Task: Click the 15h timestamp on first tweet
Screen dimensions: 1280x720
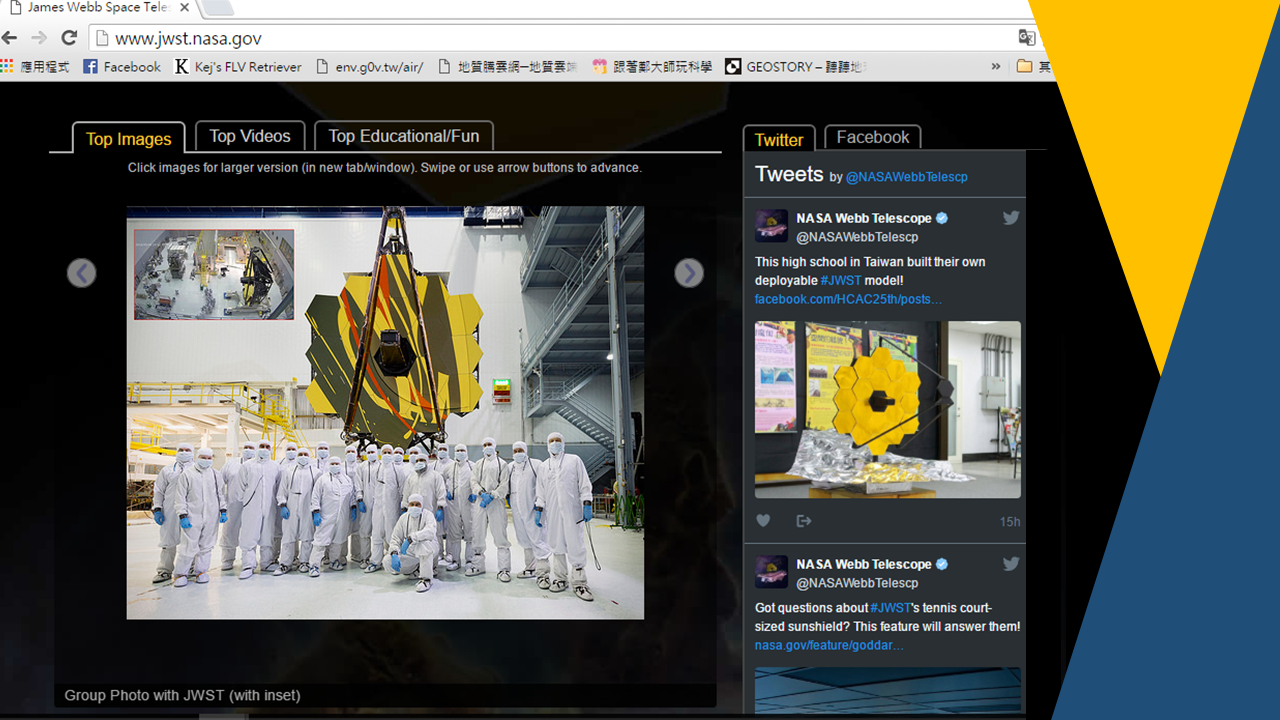Action: pos(1010,522)
